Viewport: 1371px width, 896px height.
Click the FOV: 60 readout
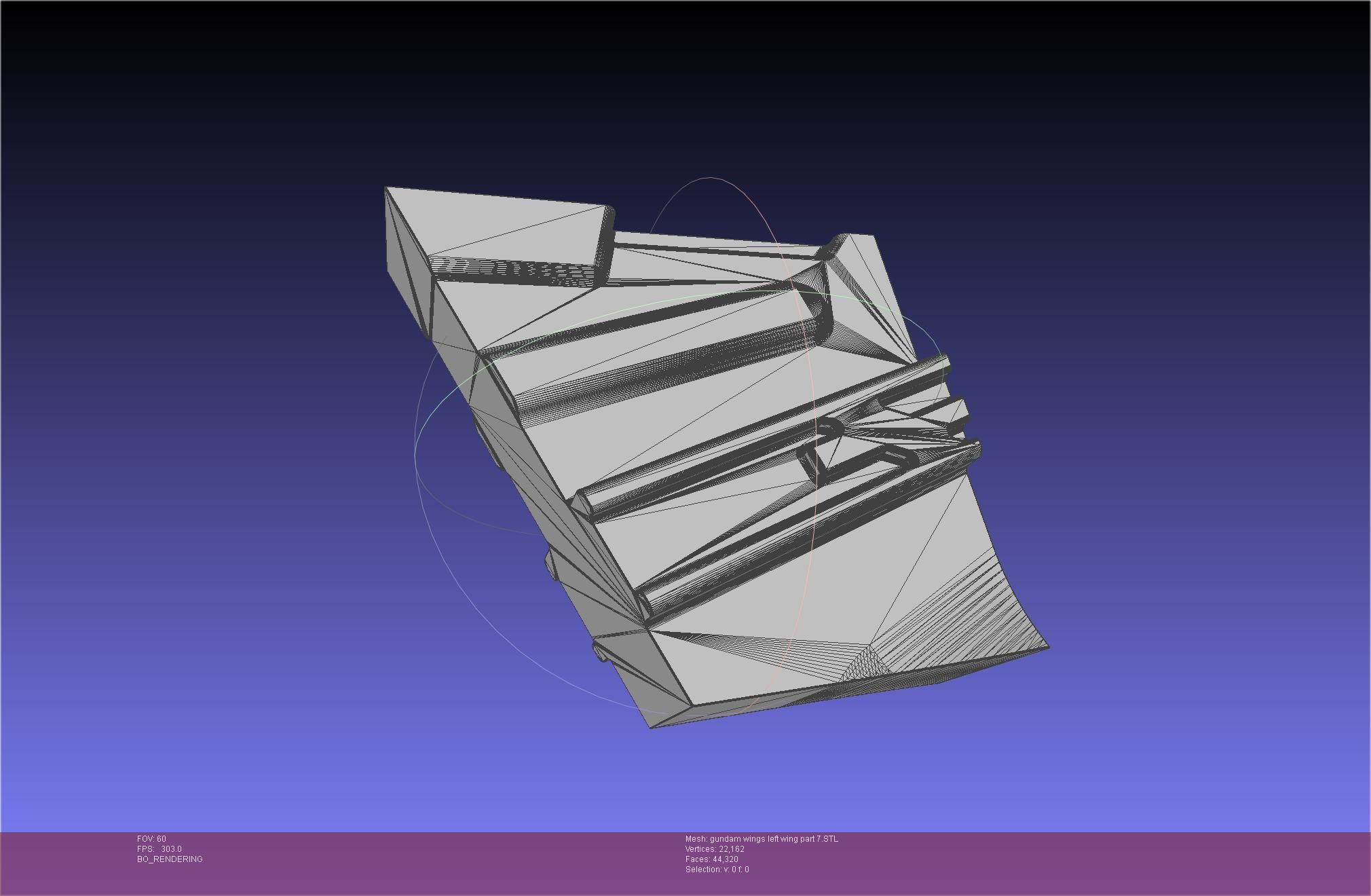(x=151, y=839)
